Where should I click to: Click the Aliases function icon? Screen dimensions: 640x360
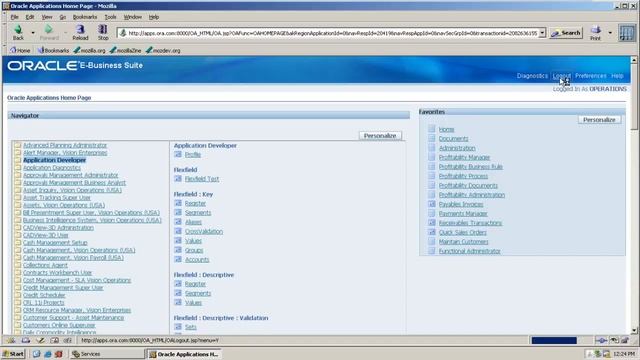[x=178, y=222]
